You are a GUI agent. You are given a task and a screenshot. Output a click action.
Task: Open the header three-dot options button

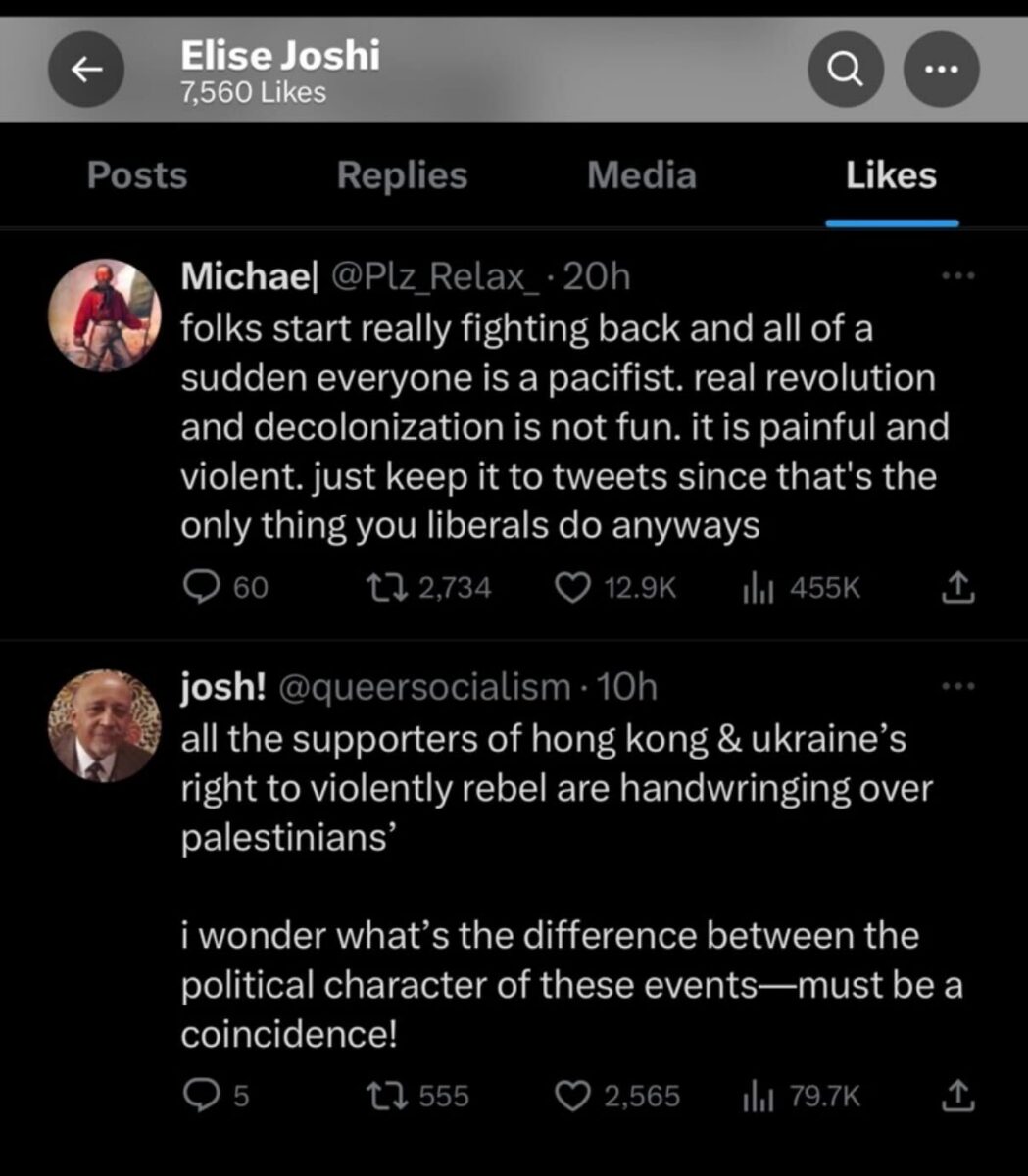pos(940,69)
